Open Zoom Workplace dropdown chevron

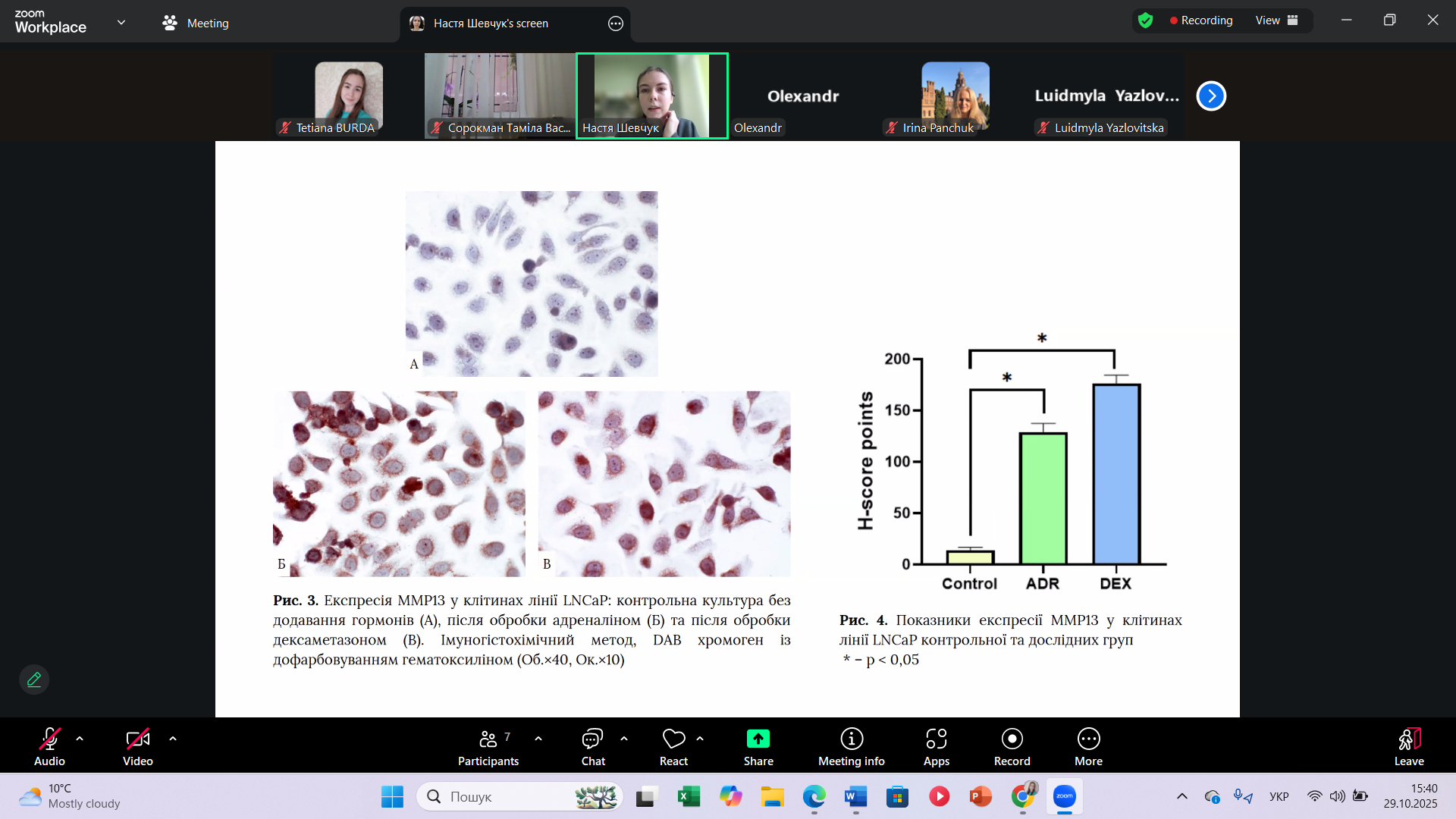[x=121, y=23]
